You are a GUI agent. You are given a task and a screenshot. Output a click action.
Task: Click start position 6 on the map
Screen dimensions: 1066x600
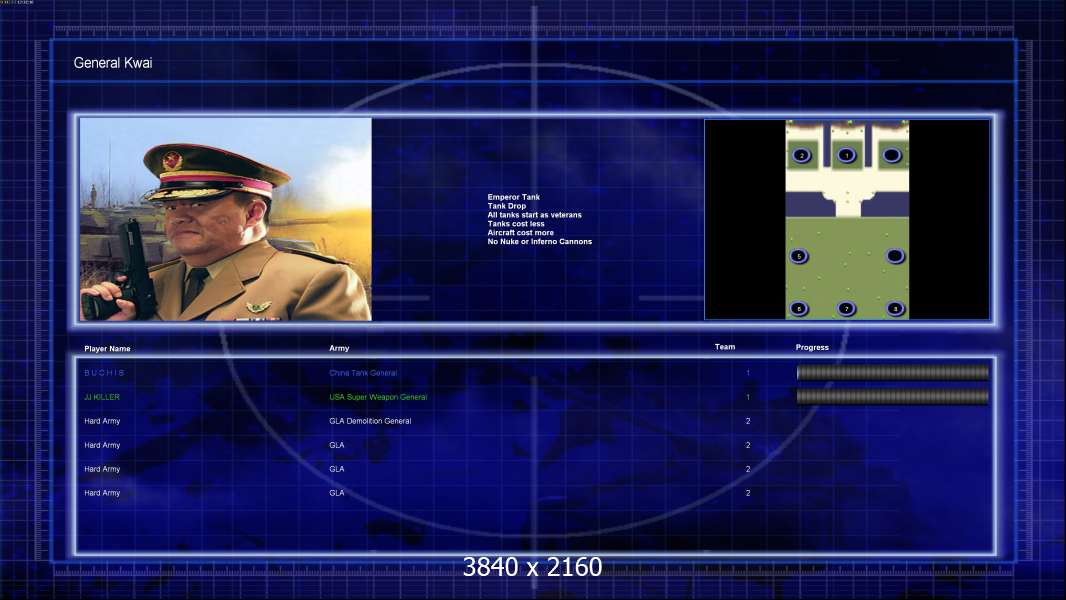(799, 308)
